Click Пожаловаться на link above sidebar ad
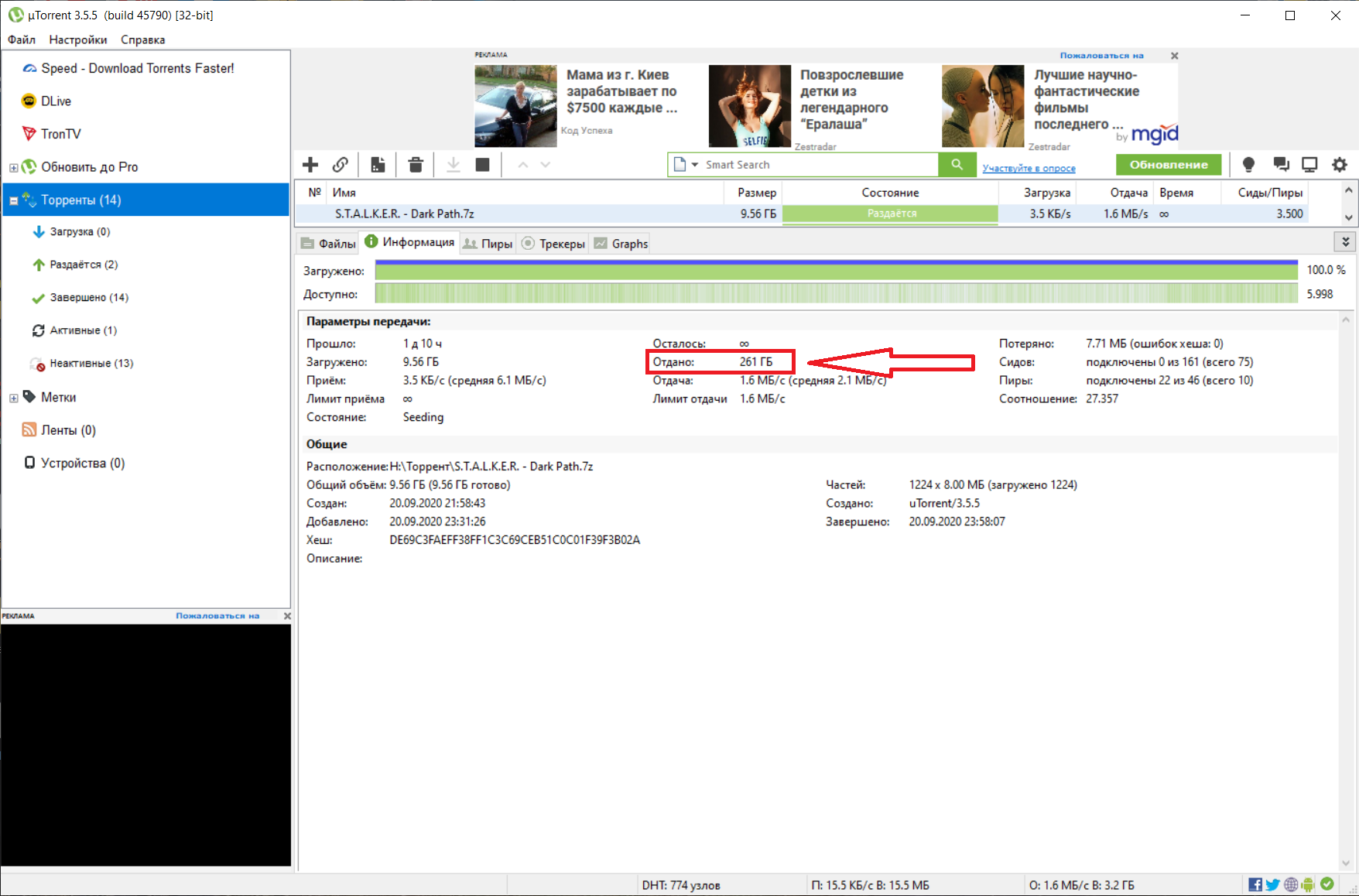This screenshot has height=896, width=1359. pos(217,616)
